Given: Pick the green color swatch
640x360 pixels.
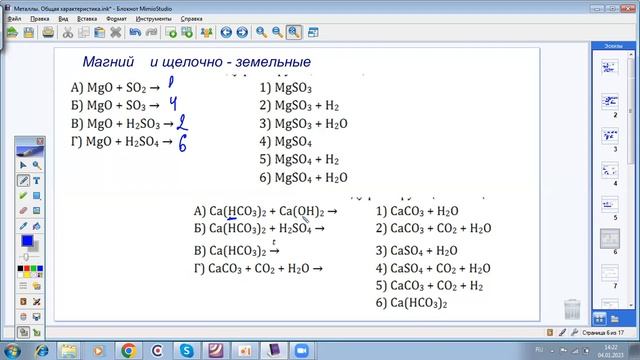Looking at the screenshot, I should coord(33,269).
